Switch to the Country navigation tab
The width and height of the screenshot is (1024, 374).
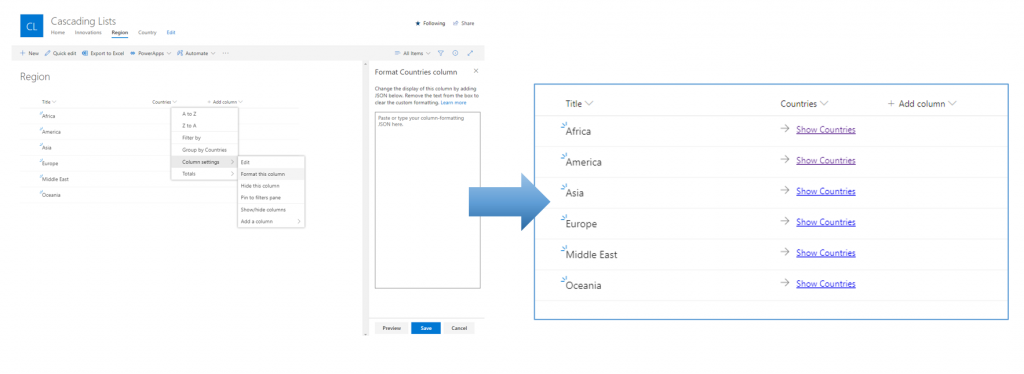click(x=148, y=33)
